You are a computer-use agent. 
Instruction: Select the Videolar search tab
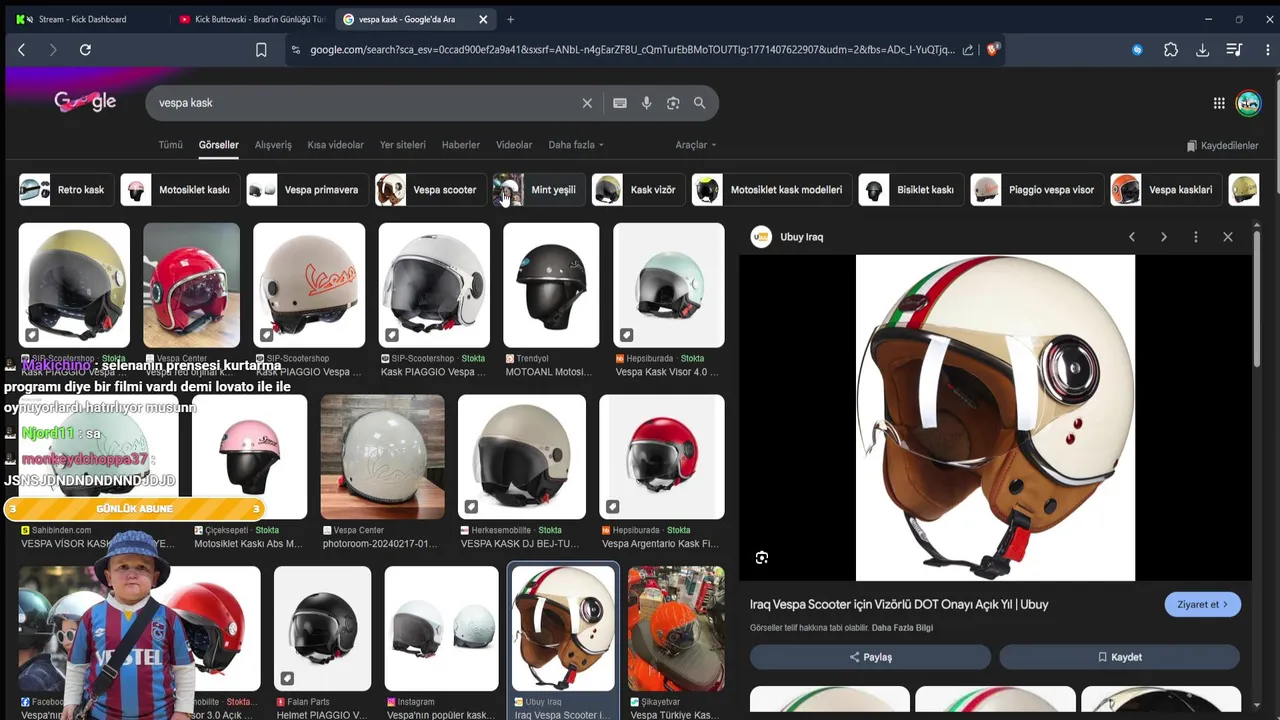click(x=515, y=145)
